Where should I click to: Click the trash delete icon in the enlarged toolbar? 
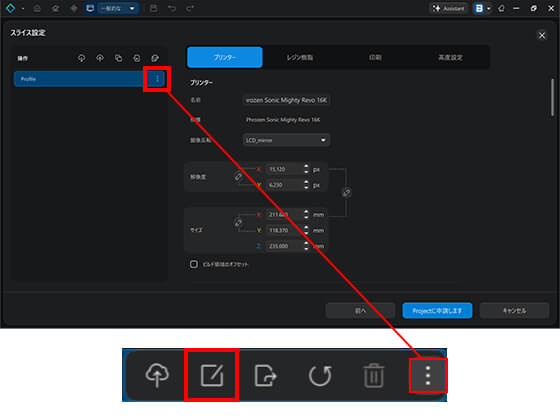coord(374,375)
